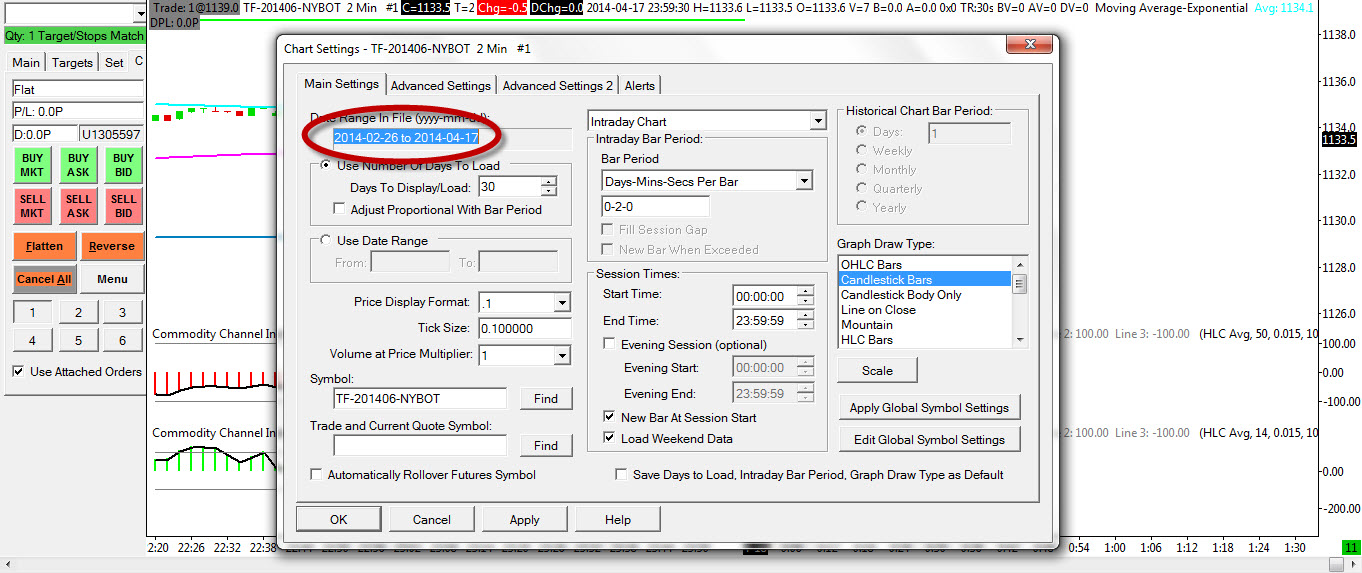Enable Adjust Proportional With Bar Period

340,210
